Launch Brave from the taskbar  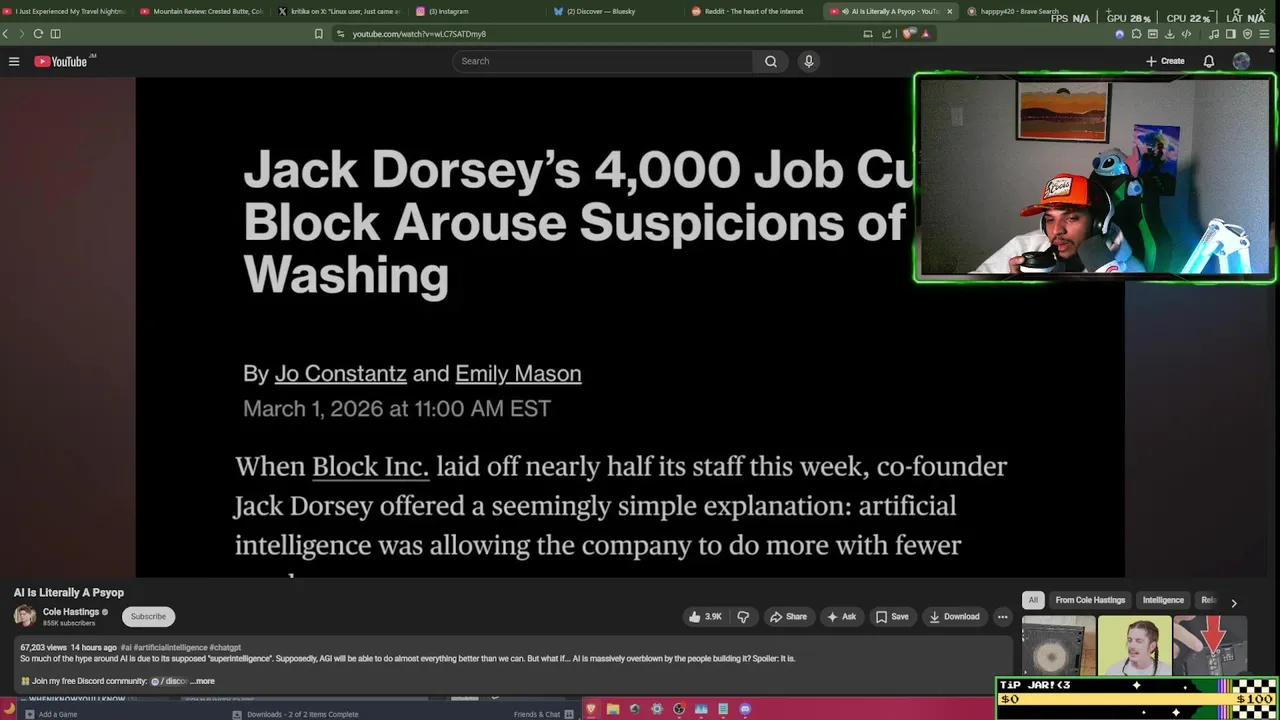click(591, 709)
